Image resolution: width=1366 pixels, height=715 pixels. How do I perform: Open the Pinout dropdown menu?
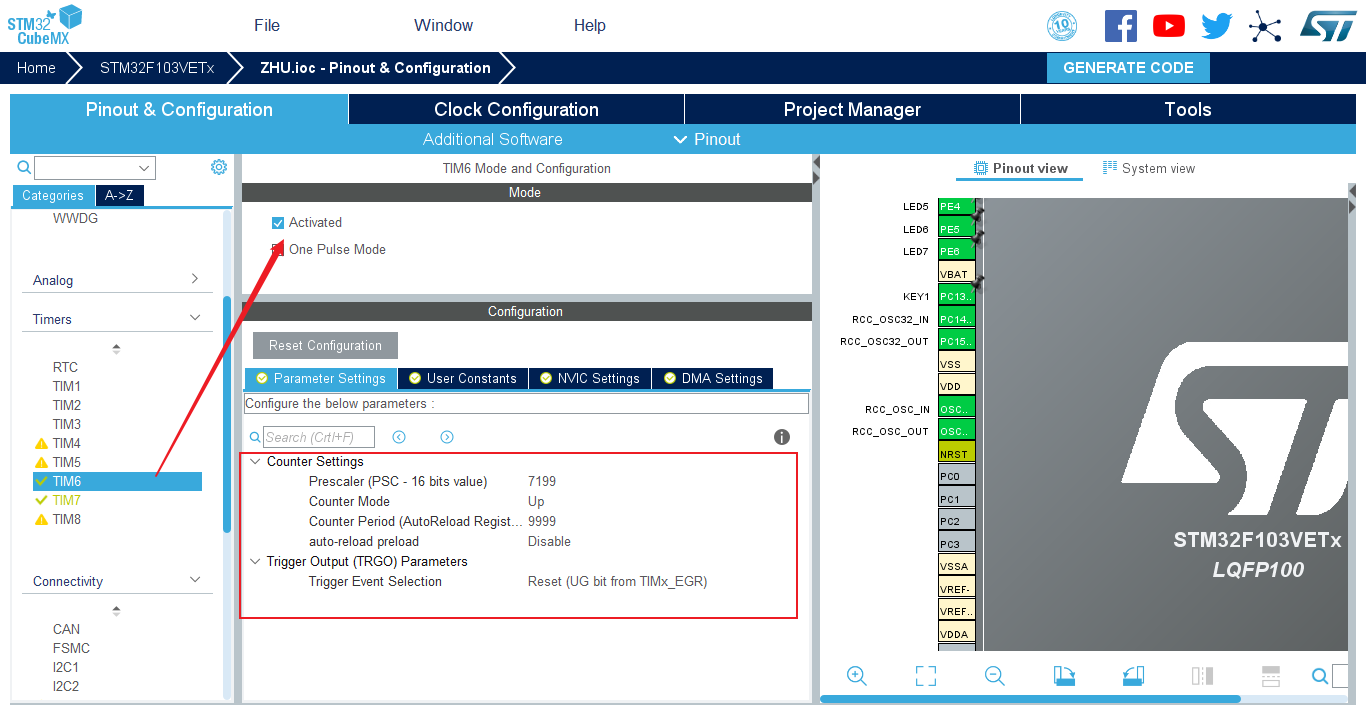click(x=707, y=139)
